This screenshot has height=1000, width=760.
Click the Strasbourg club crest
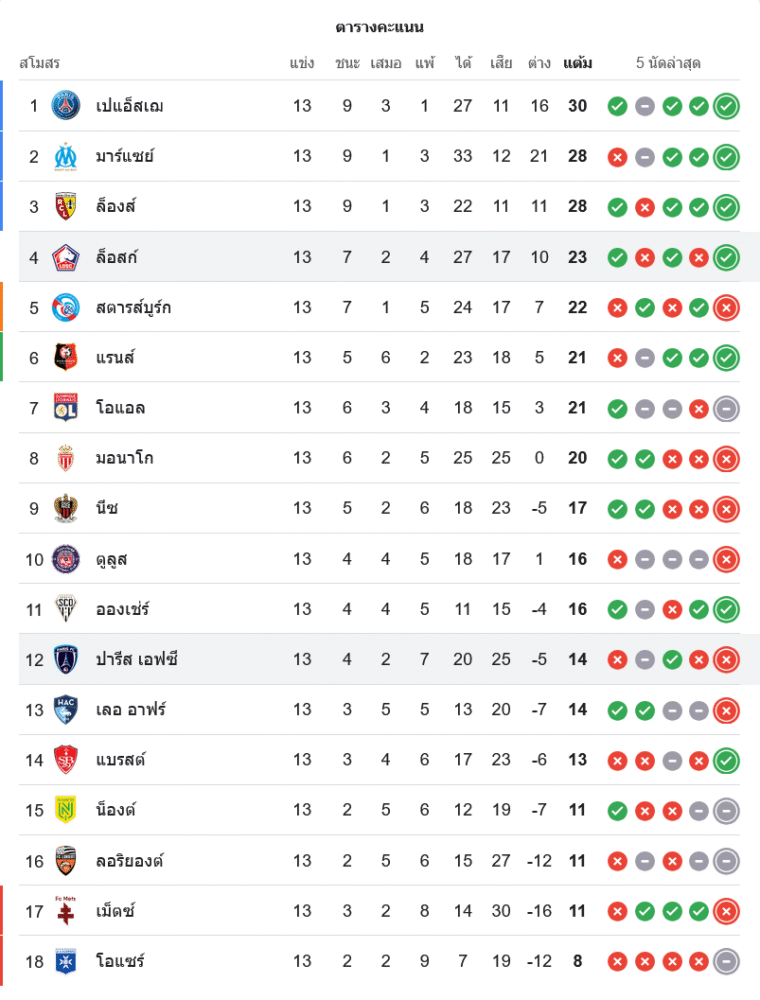[x=66, y=307]
